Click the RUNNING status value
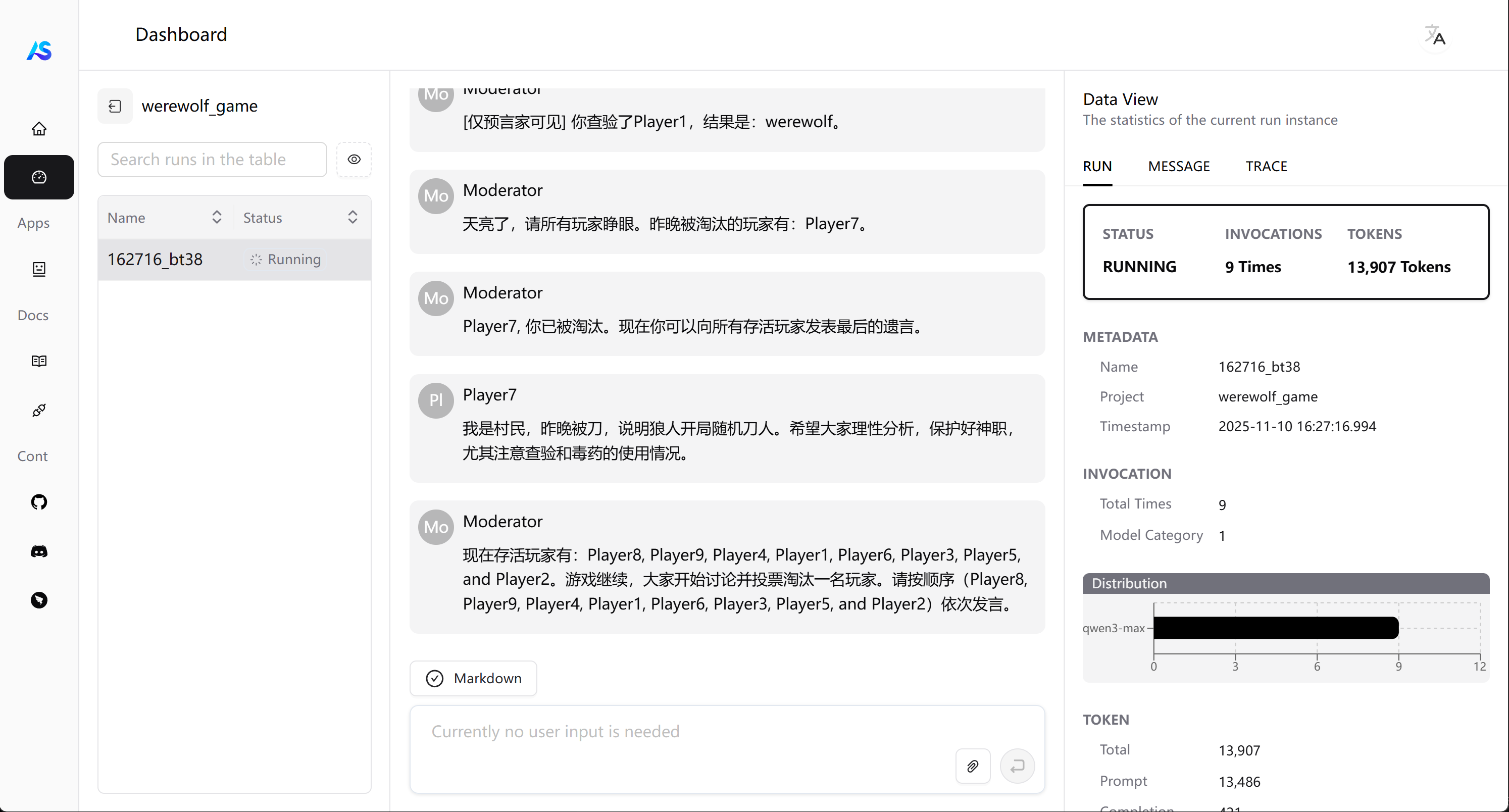 (1139, 267)
